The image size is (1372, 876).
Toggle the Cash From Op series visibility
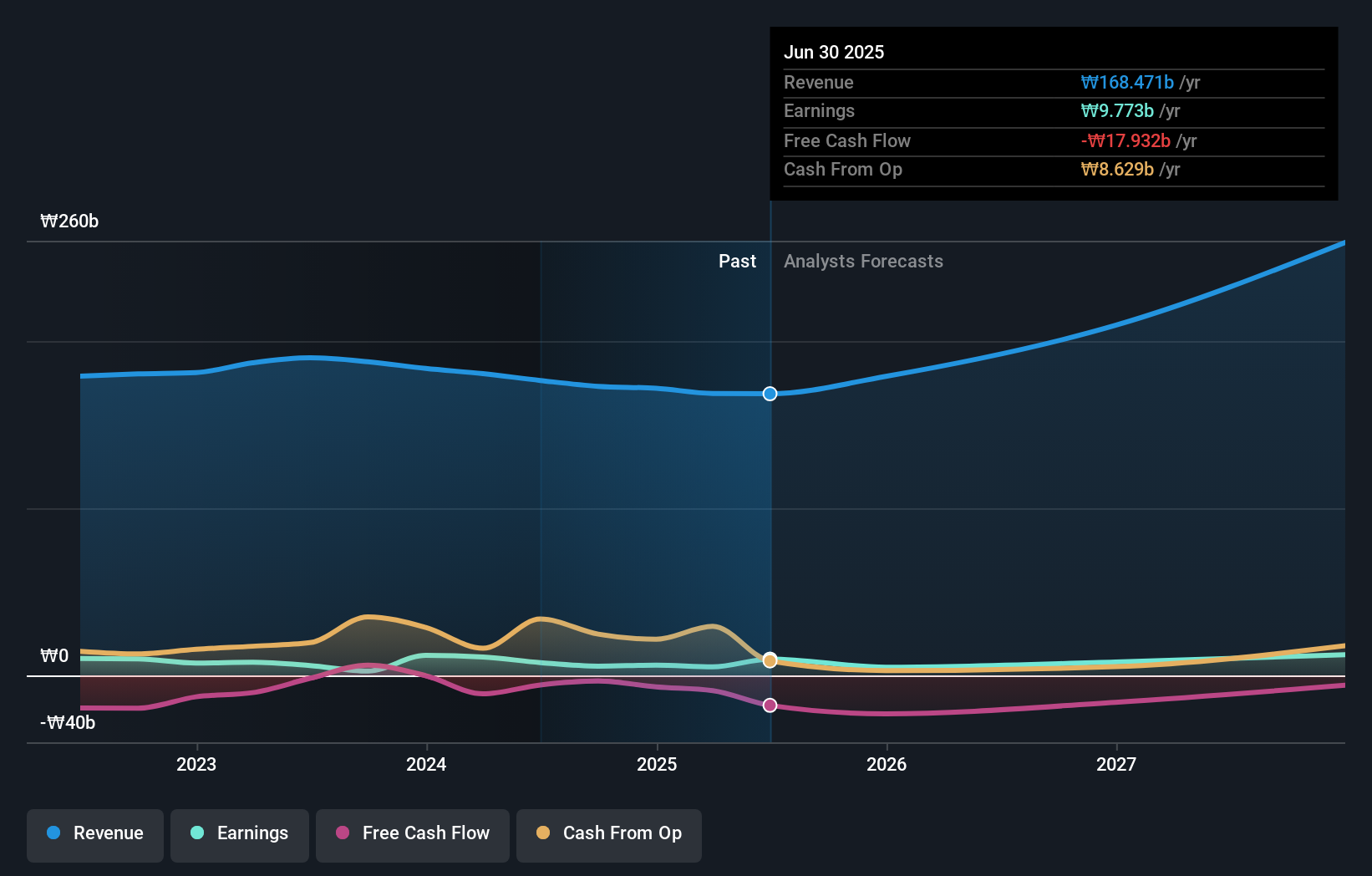pos(608,835)
